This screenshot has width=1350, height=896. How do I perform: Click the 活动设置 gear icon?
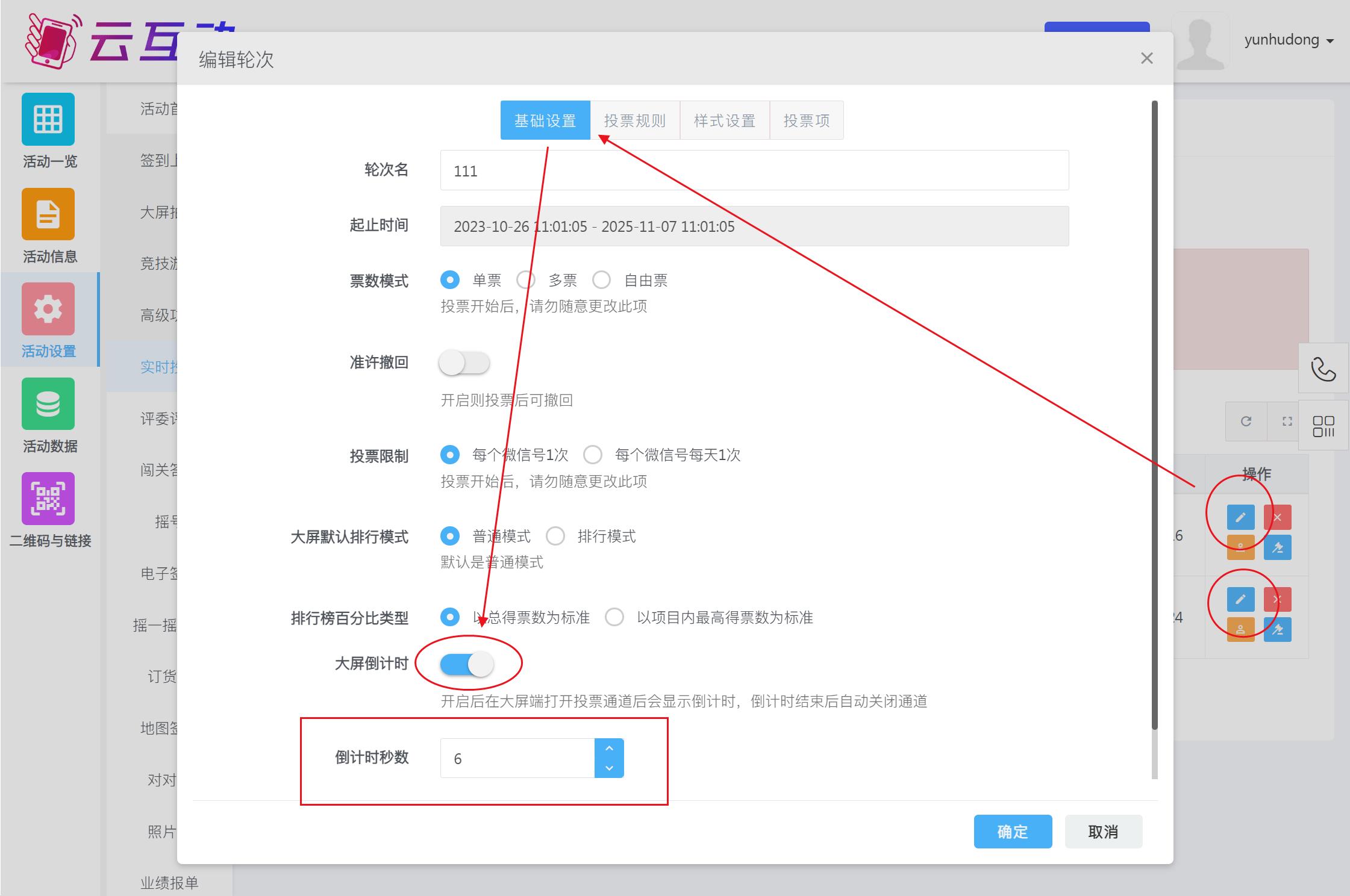[x=48, y=309]
